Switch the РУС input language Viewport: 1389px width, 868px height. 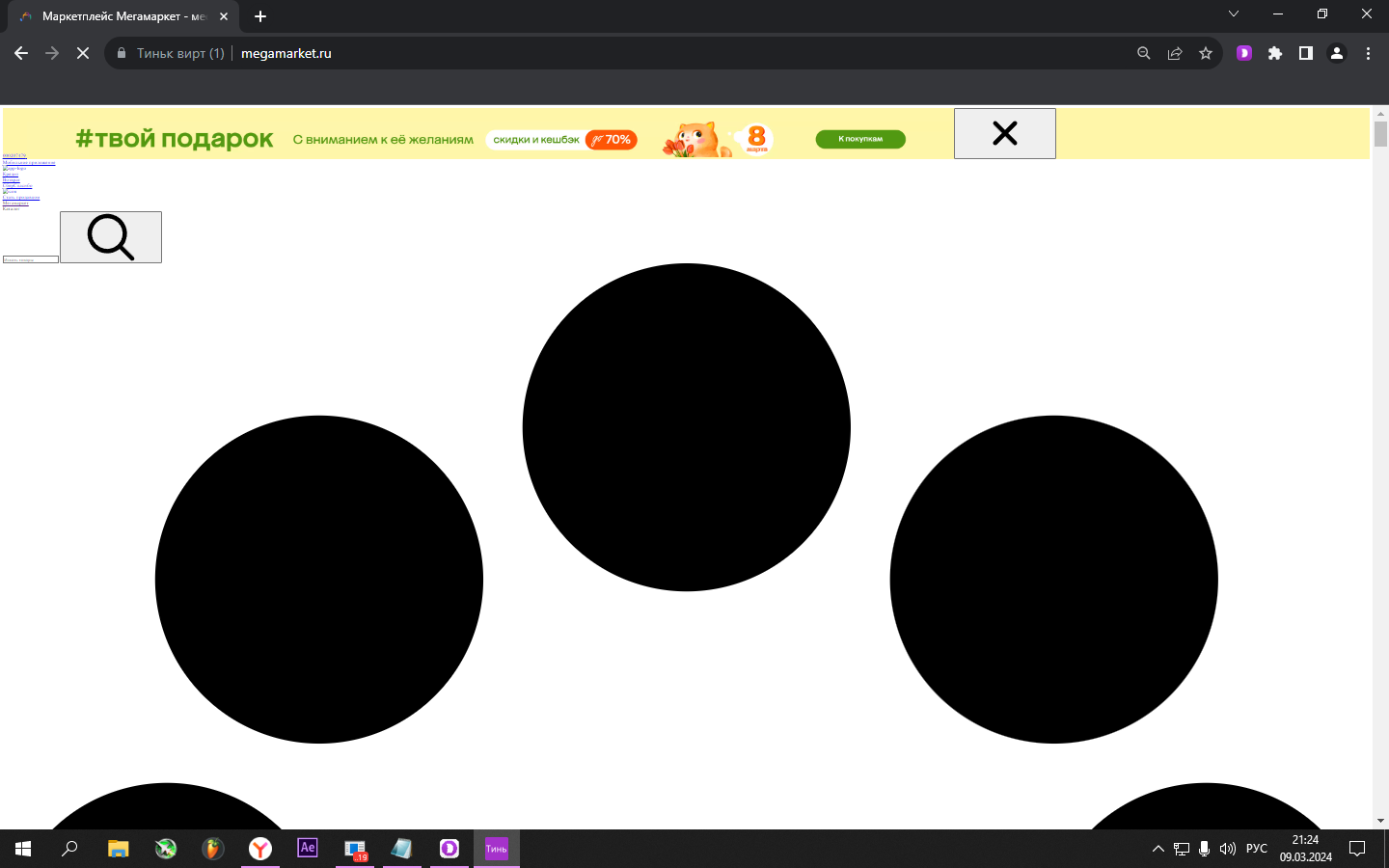(1257, 849)
